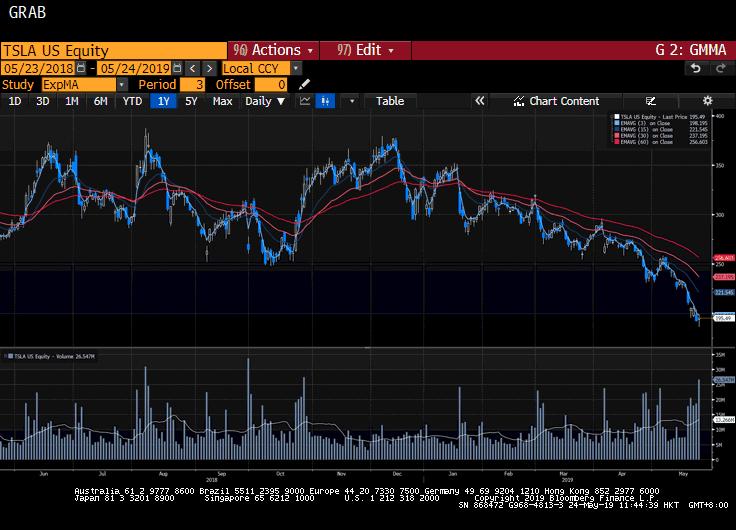Expand the Study ExpMA dropdown arrow
The image size is (736, 530).
(122, 84)
